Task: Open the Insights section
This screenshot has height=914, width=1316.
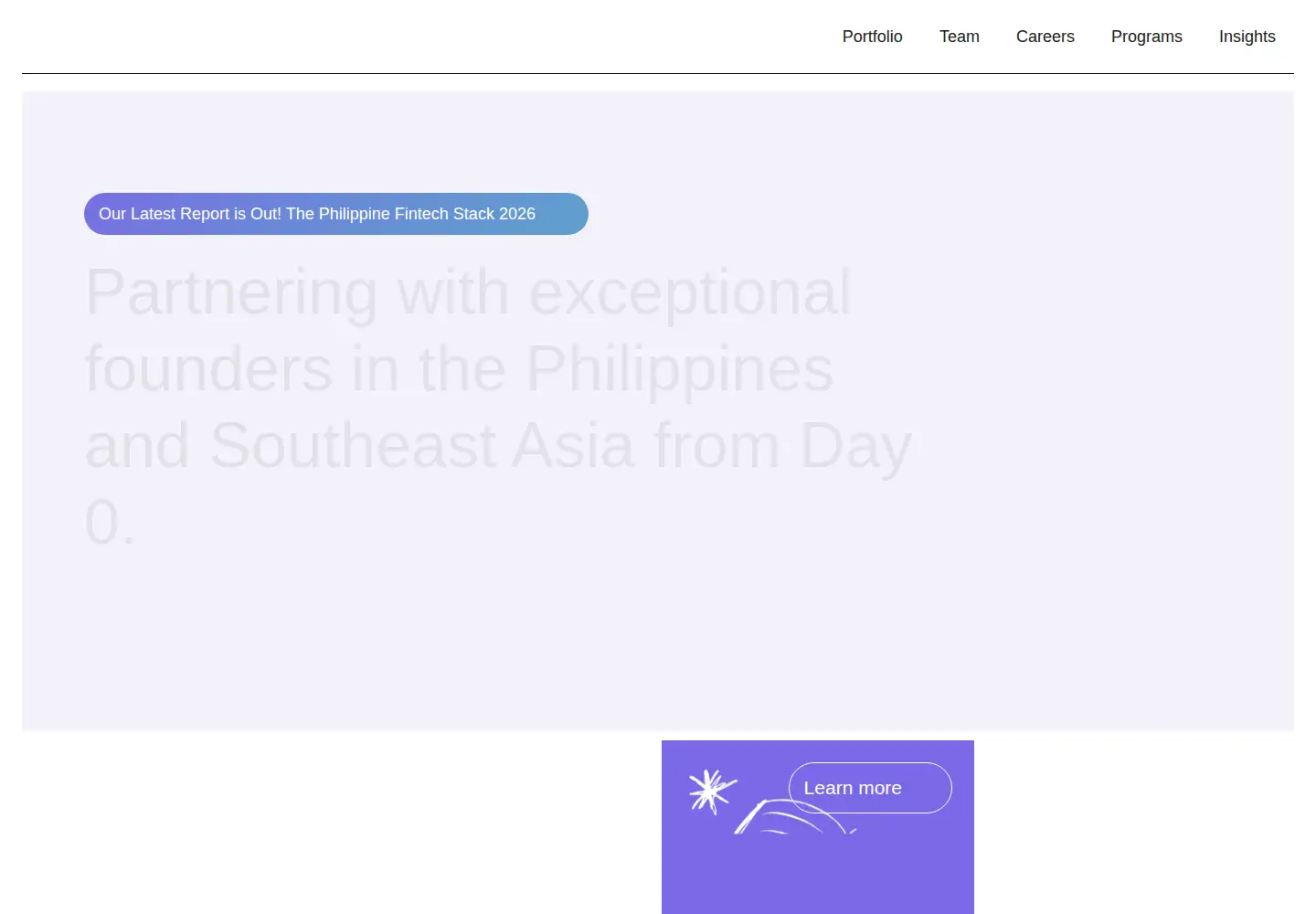Action: (1247, 37)
